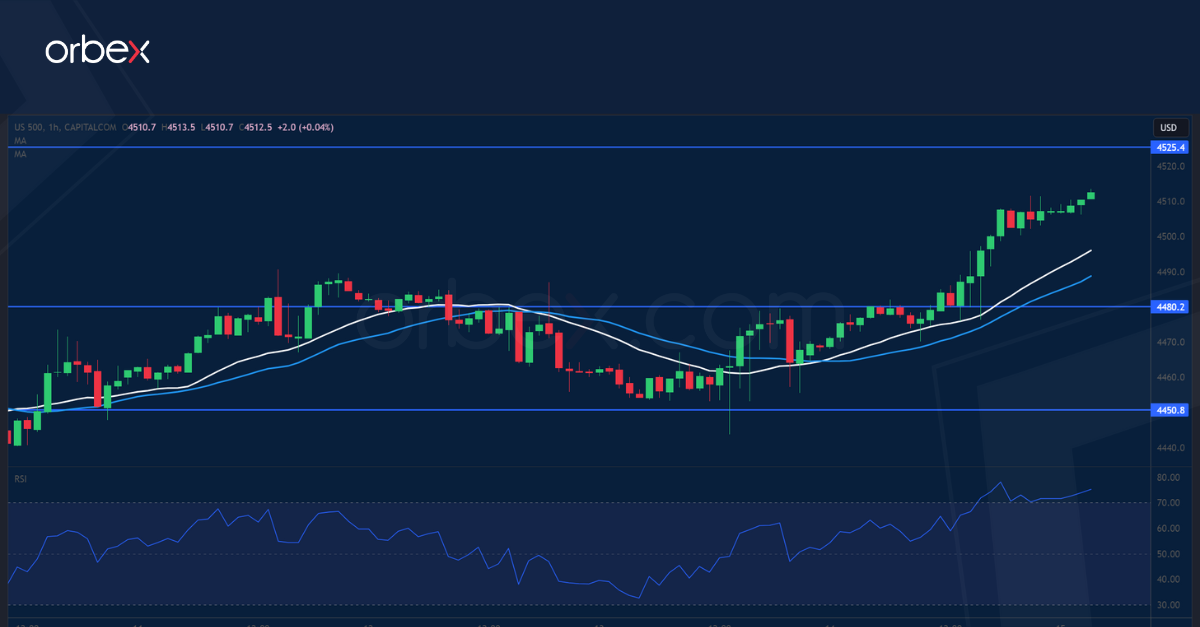
Task: Click the 4525.4 price level tag
Action: pos(1170,147)
